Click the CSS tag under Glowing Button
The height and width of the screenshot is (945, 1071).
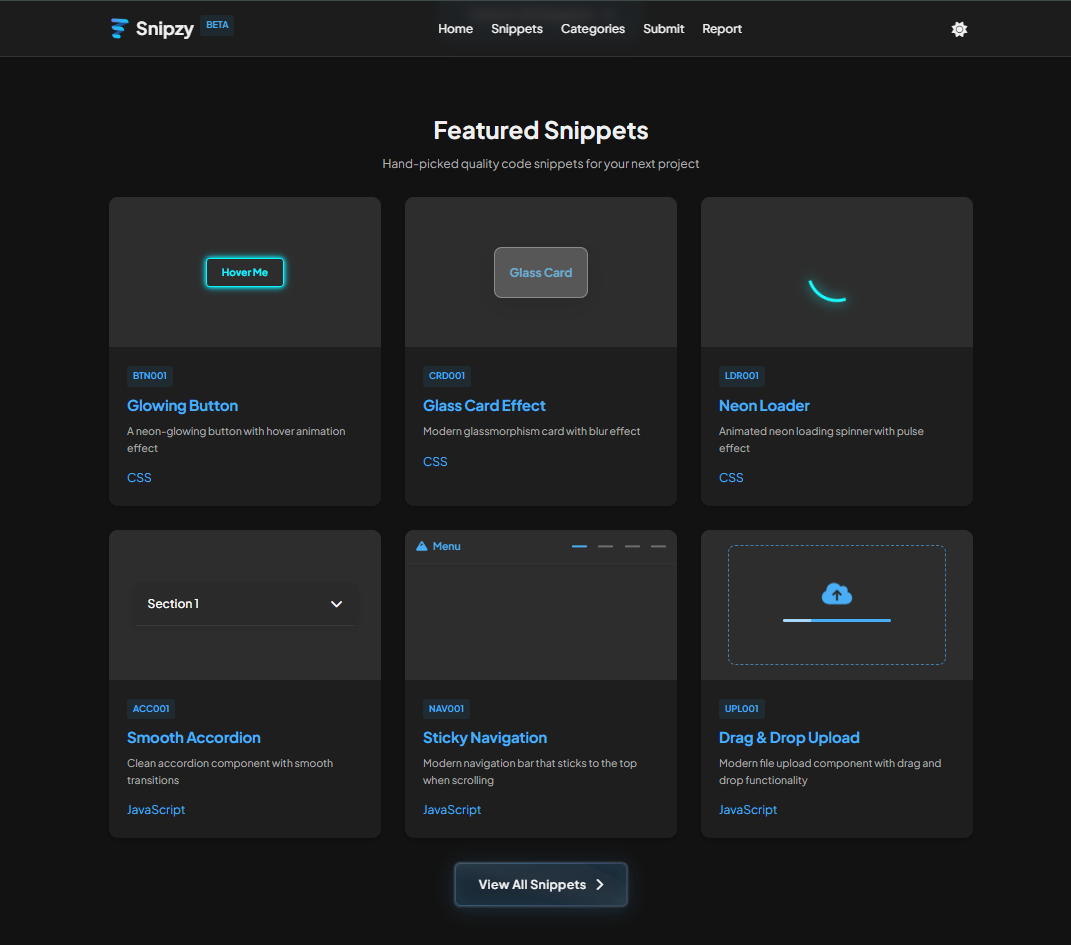click(139, 478)
